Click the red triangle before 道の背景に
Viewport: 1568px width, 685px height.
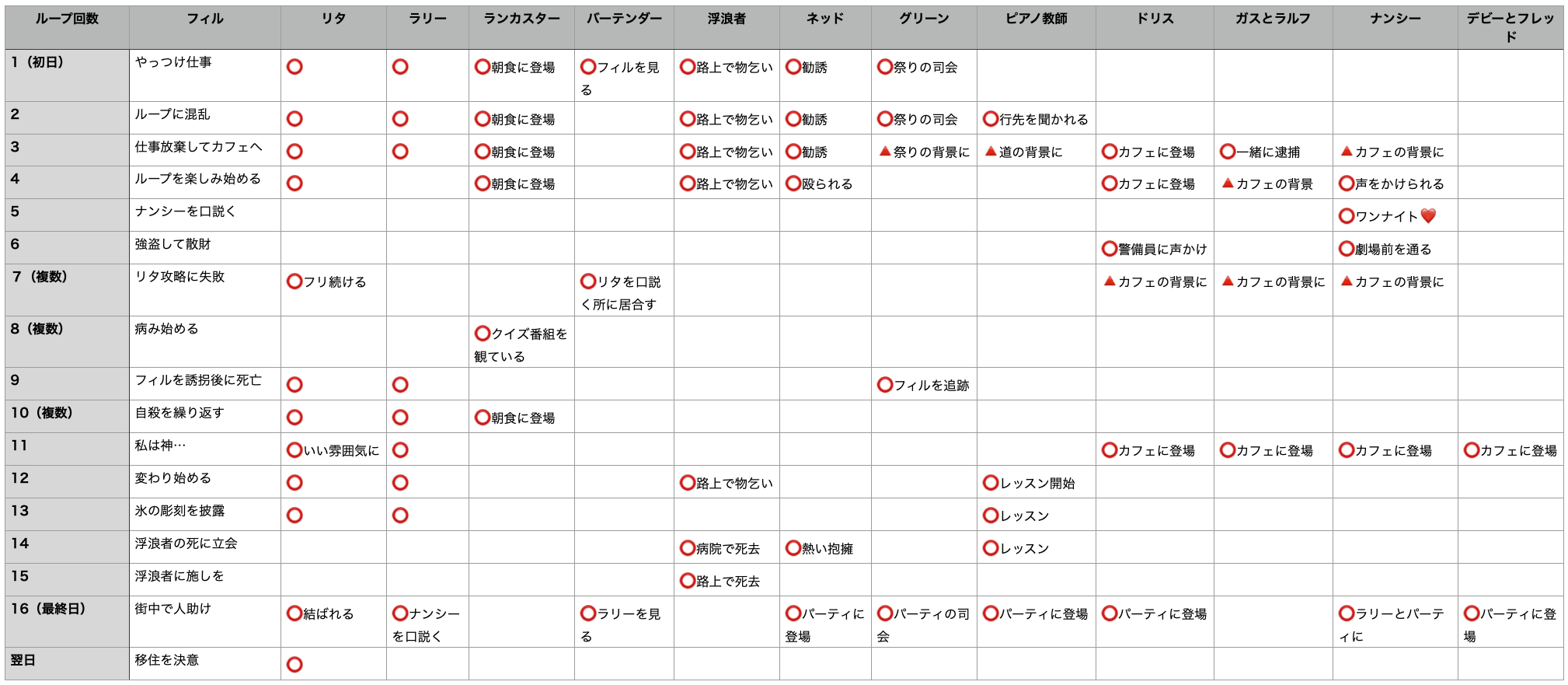990,152
